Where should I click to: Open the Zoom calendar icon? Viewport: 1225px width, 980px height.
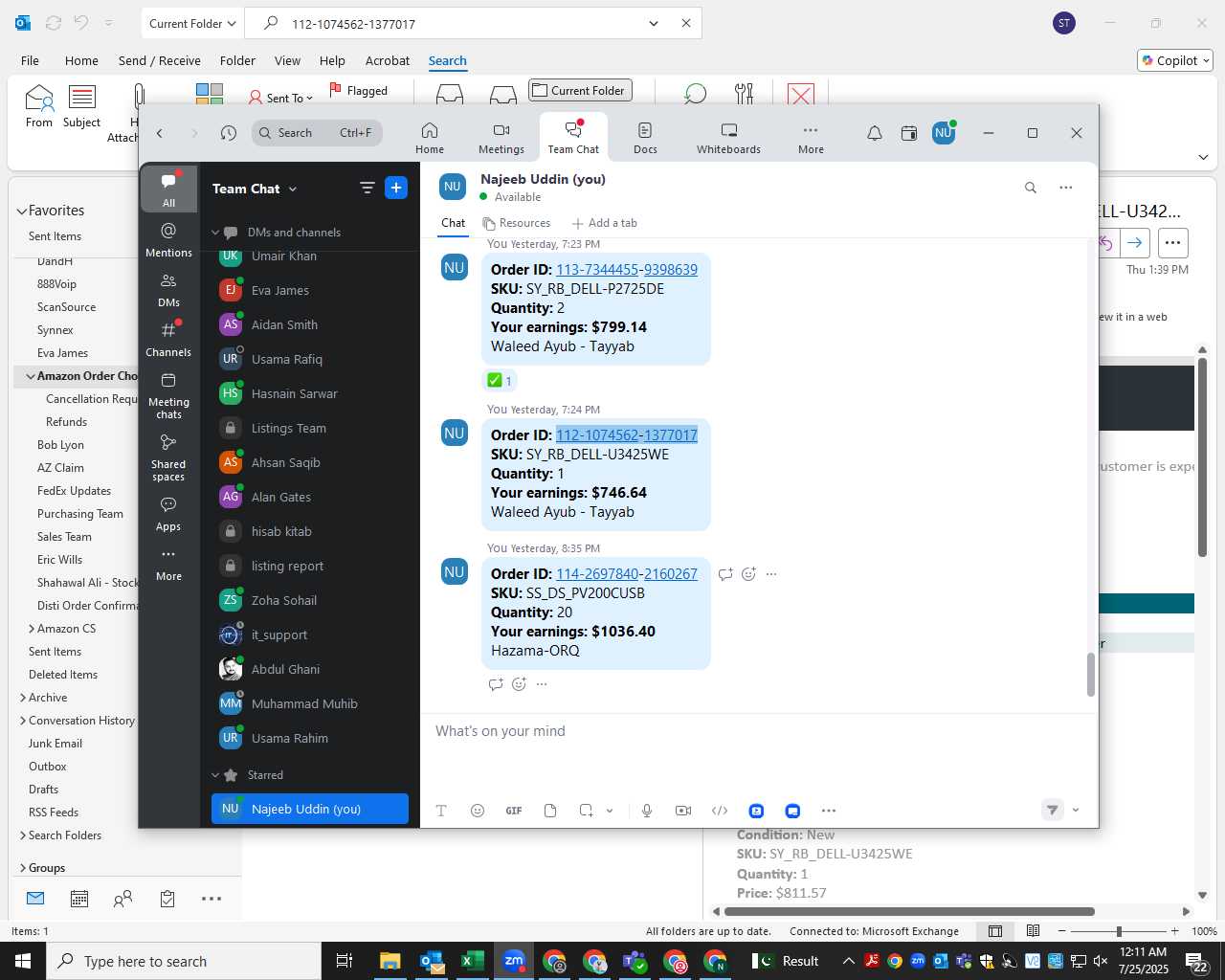click(x=909, y=133)
